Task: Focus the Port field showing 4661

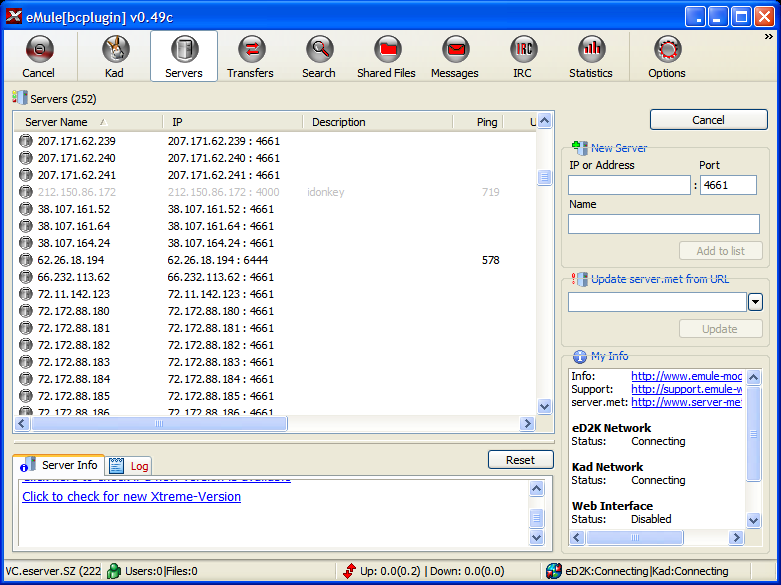Action: [728, 185]
